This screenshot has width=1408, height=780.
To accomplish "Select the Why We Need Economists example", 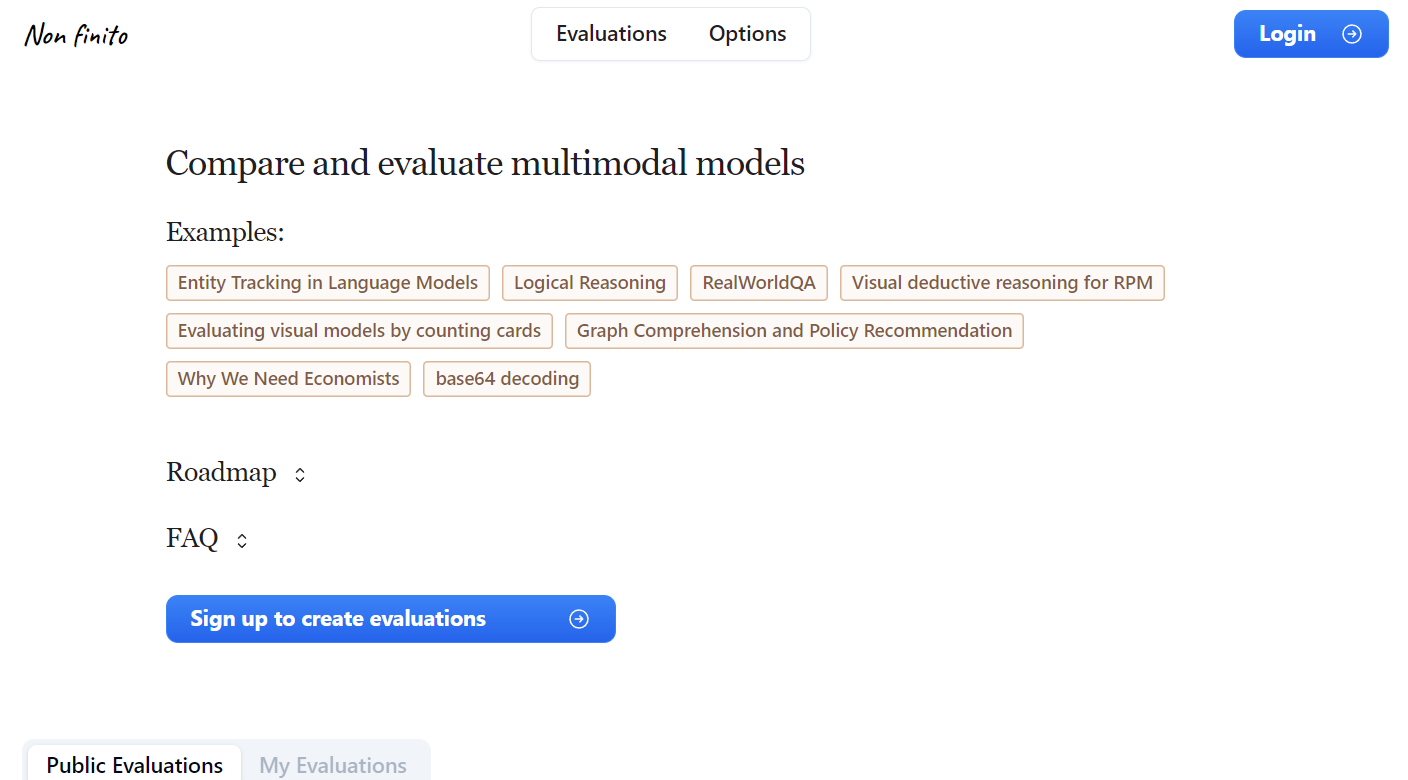I will tap(288, 379).
